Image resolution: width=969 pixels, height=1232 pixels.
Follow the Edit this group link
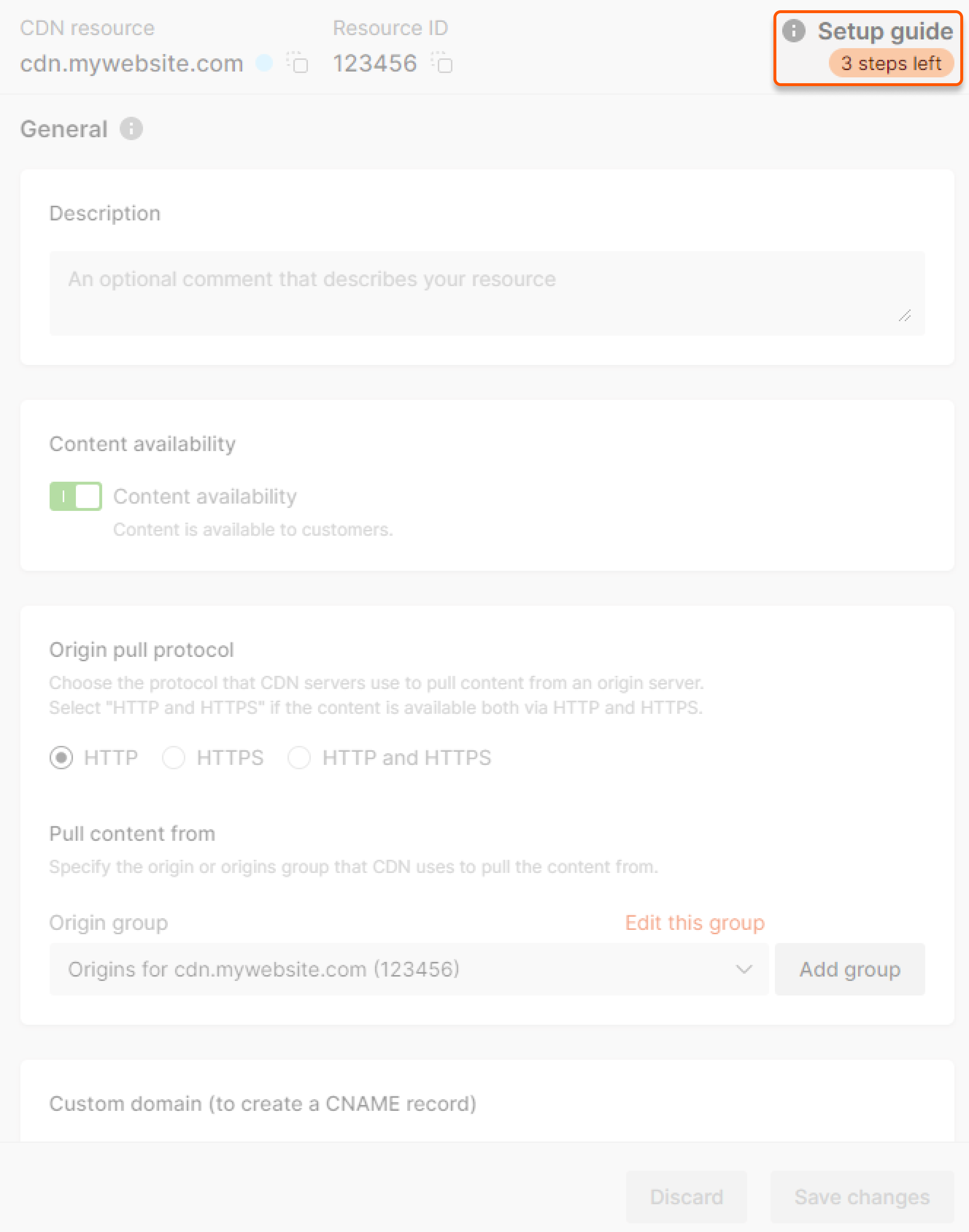[694, 923]
